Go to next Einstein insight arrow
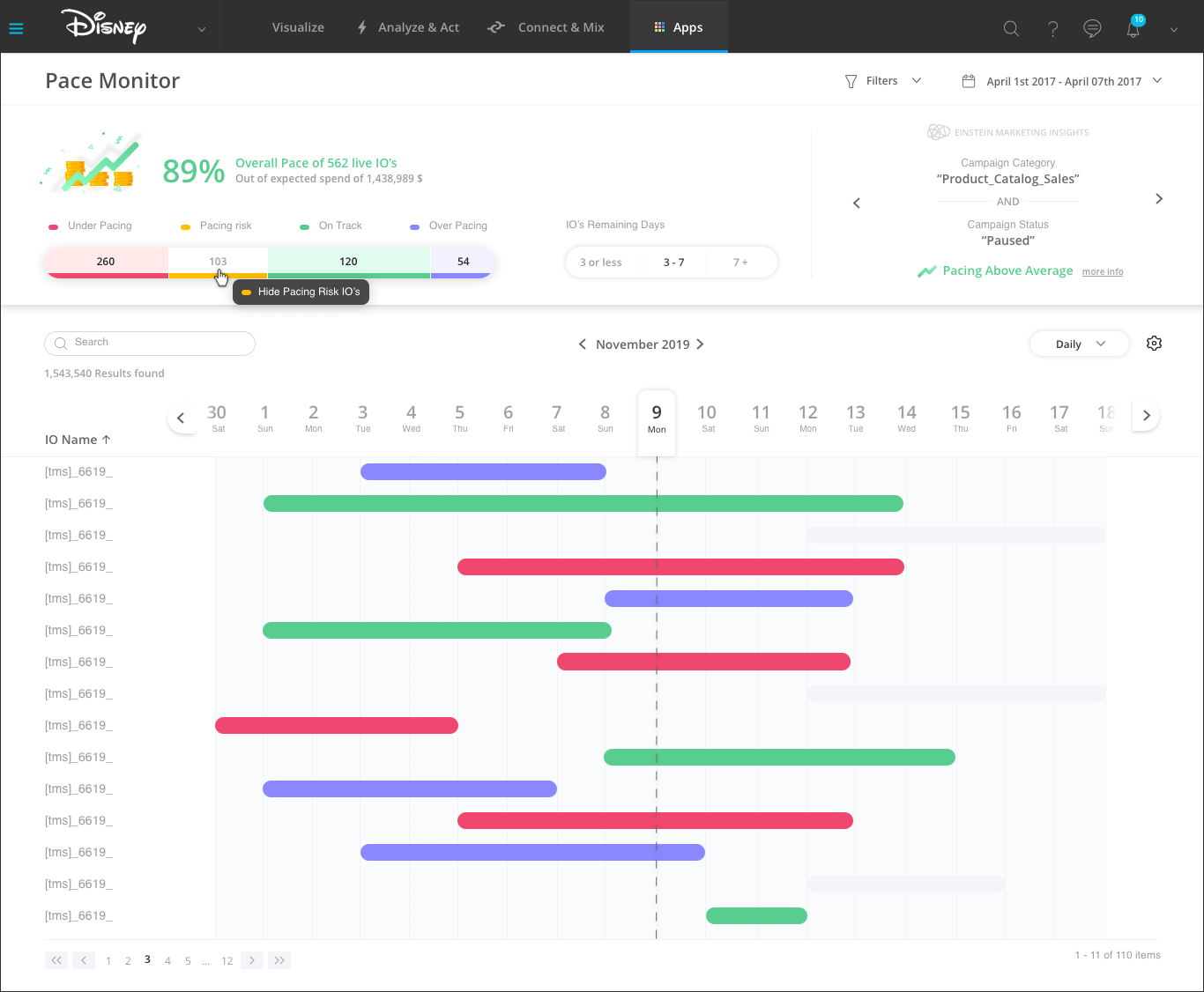Image resolution: width=1204 pixels, height=992 pixels. coord(1159,199)
